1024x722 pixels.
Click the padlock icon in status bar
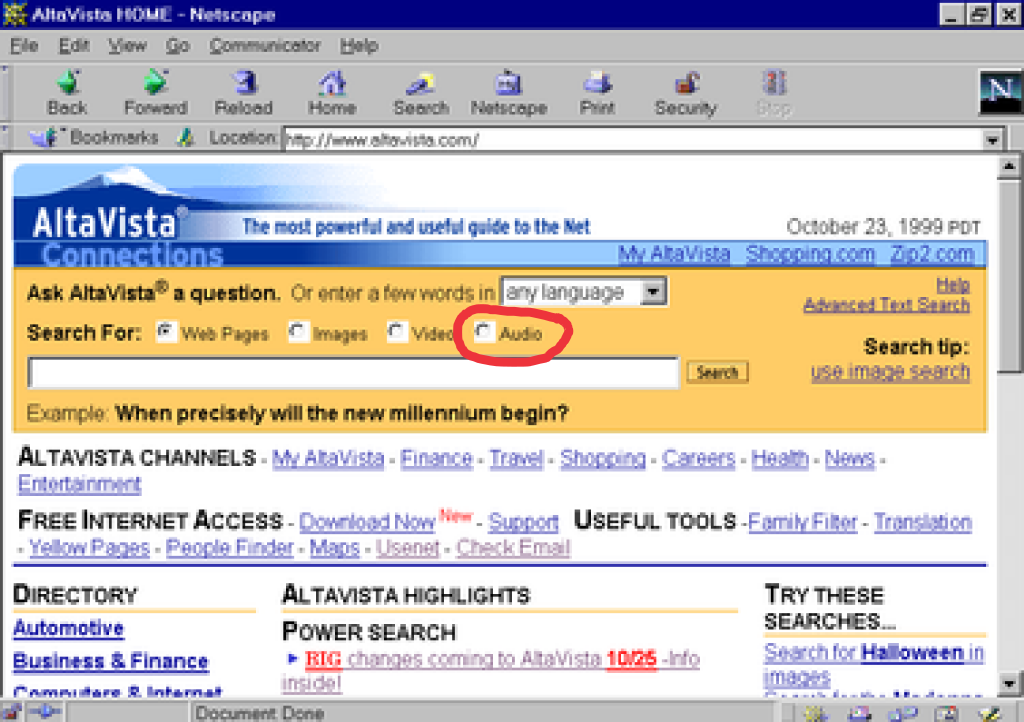pos(12,712)
